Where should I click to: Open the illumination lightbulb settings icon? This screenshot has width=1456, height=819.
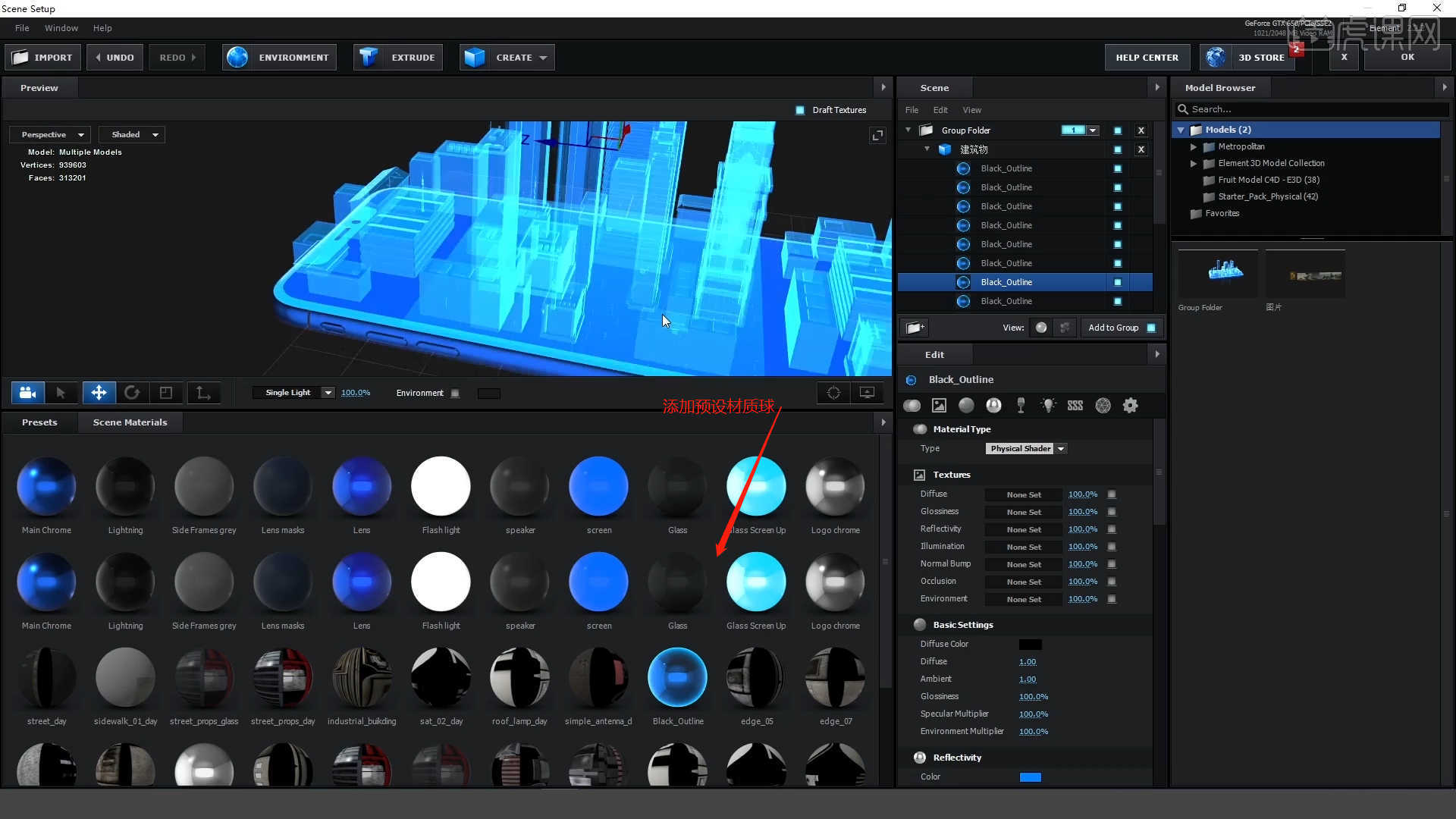click(1048, 406)
